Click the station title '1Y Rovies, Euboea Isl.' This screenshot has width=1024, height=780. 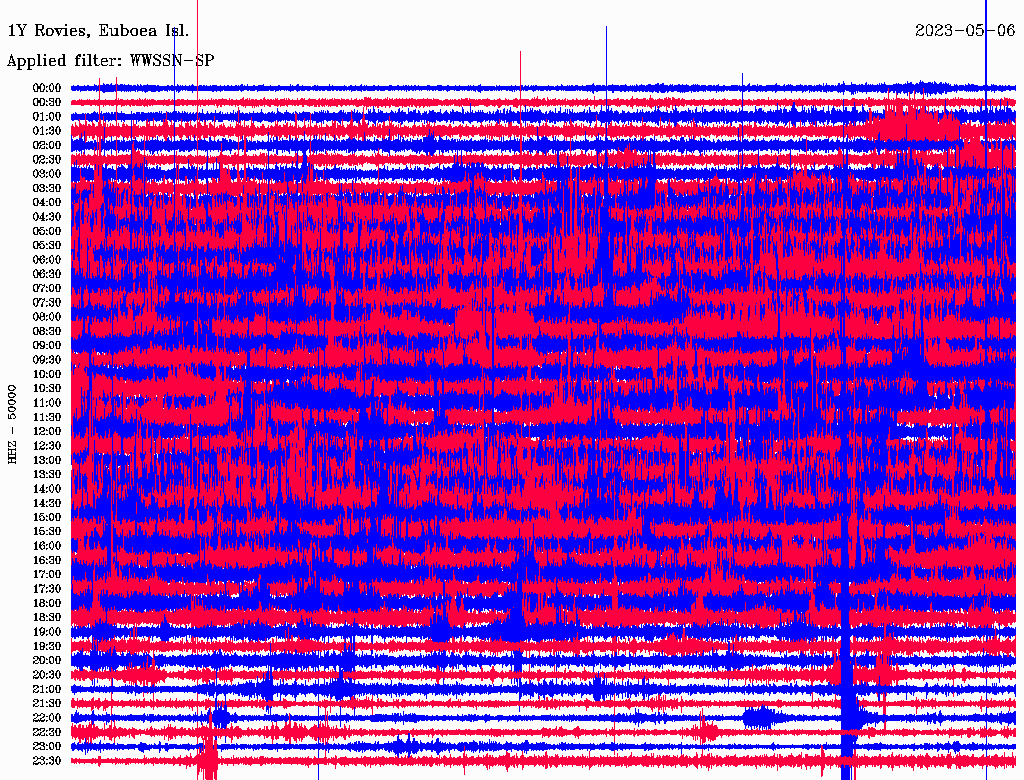(x=98, y=31)
